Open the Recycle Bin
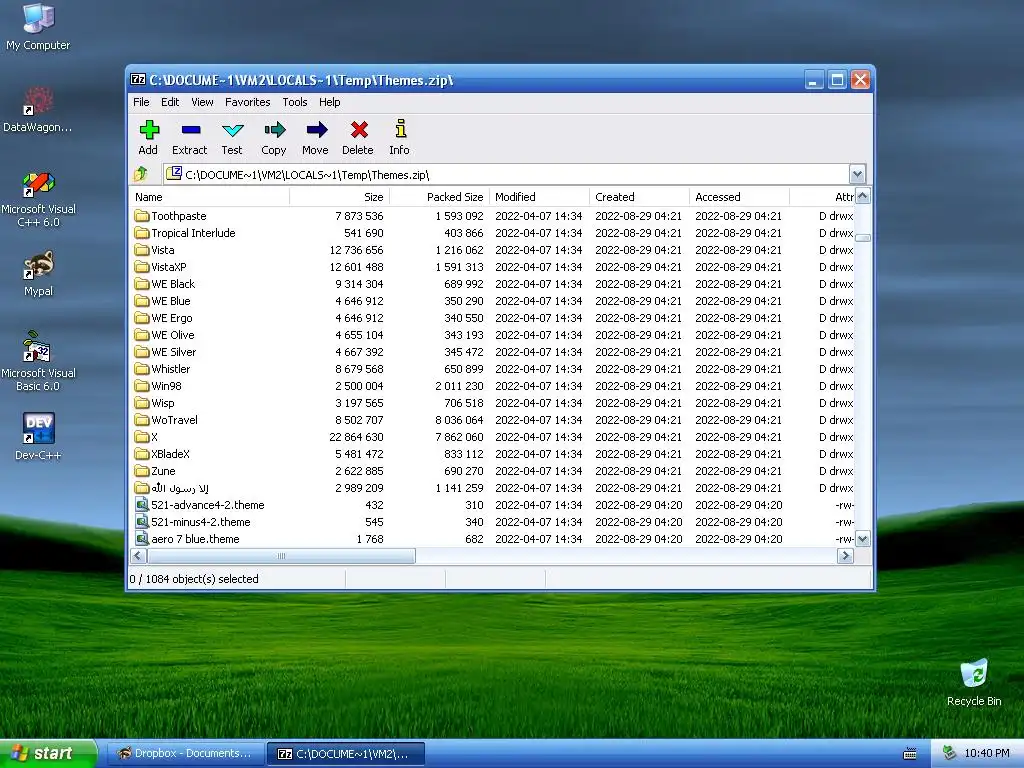The height and width of the screenshot is (768, 1024). [974, 682]
